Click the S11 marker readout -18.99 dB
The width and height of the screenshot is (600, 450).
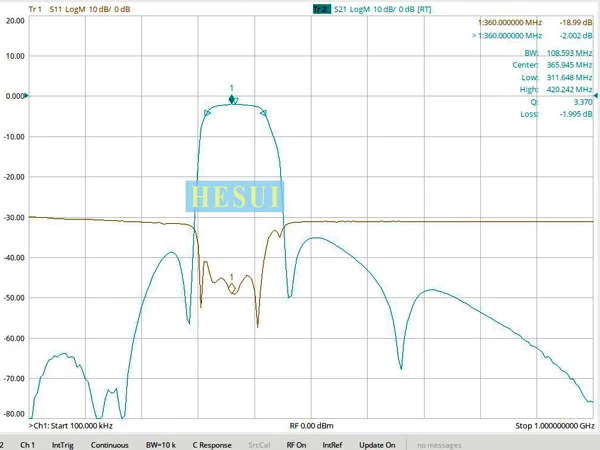pyautogui.click(x=576, y=23)
